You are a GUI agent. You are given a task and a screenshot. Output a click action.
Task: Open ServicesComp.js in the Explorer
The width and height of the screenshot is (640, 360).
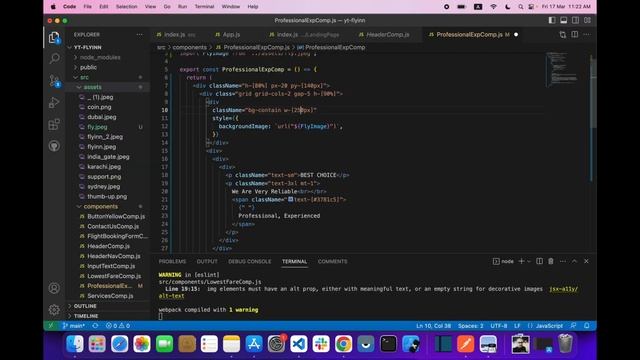[110, 296]
